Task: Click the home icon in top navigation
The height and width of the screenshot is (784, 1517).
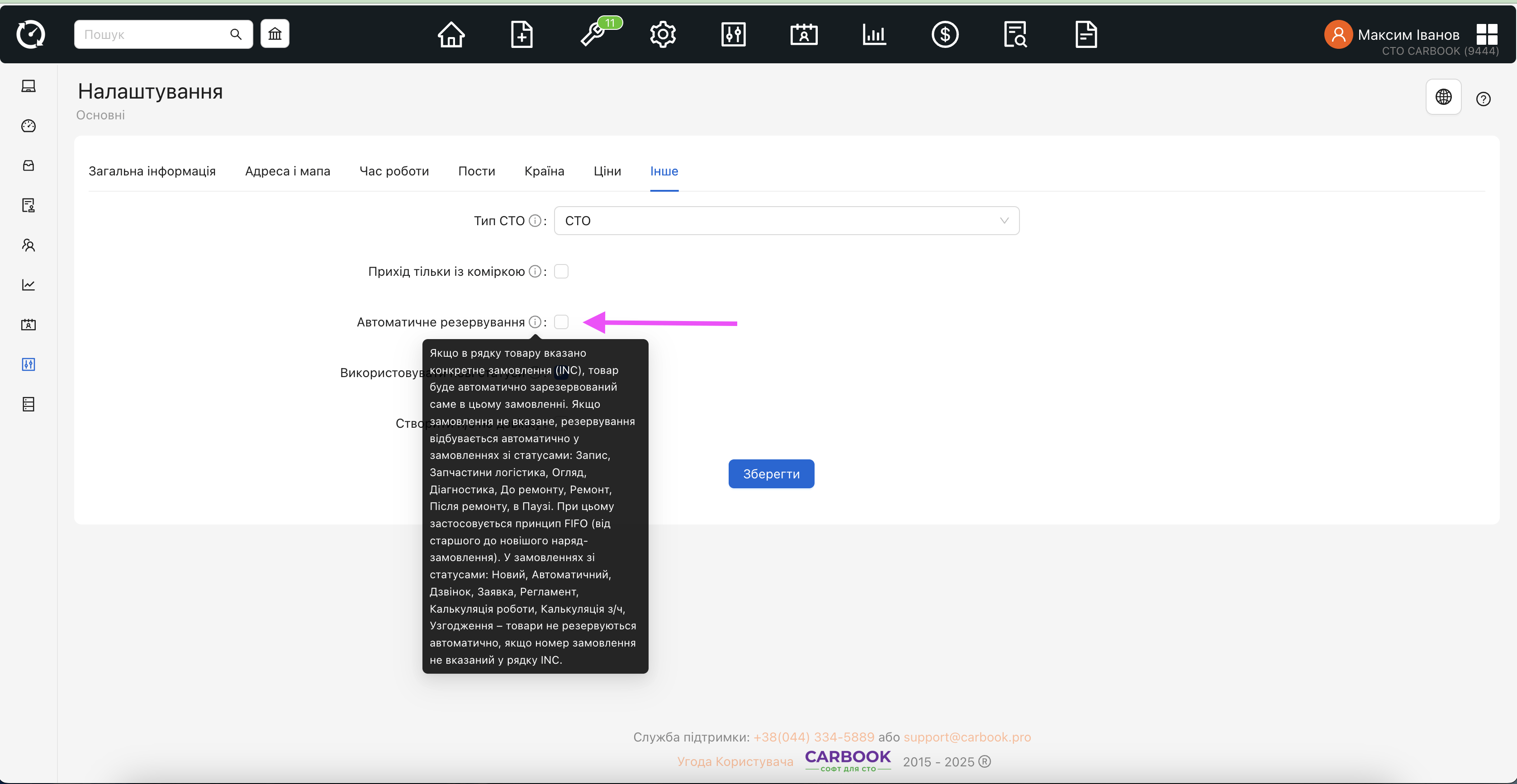Action: click(451, 34)
